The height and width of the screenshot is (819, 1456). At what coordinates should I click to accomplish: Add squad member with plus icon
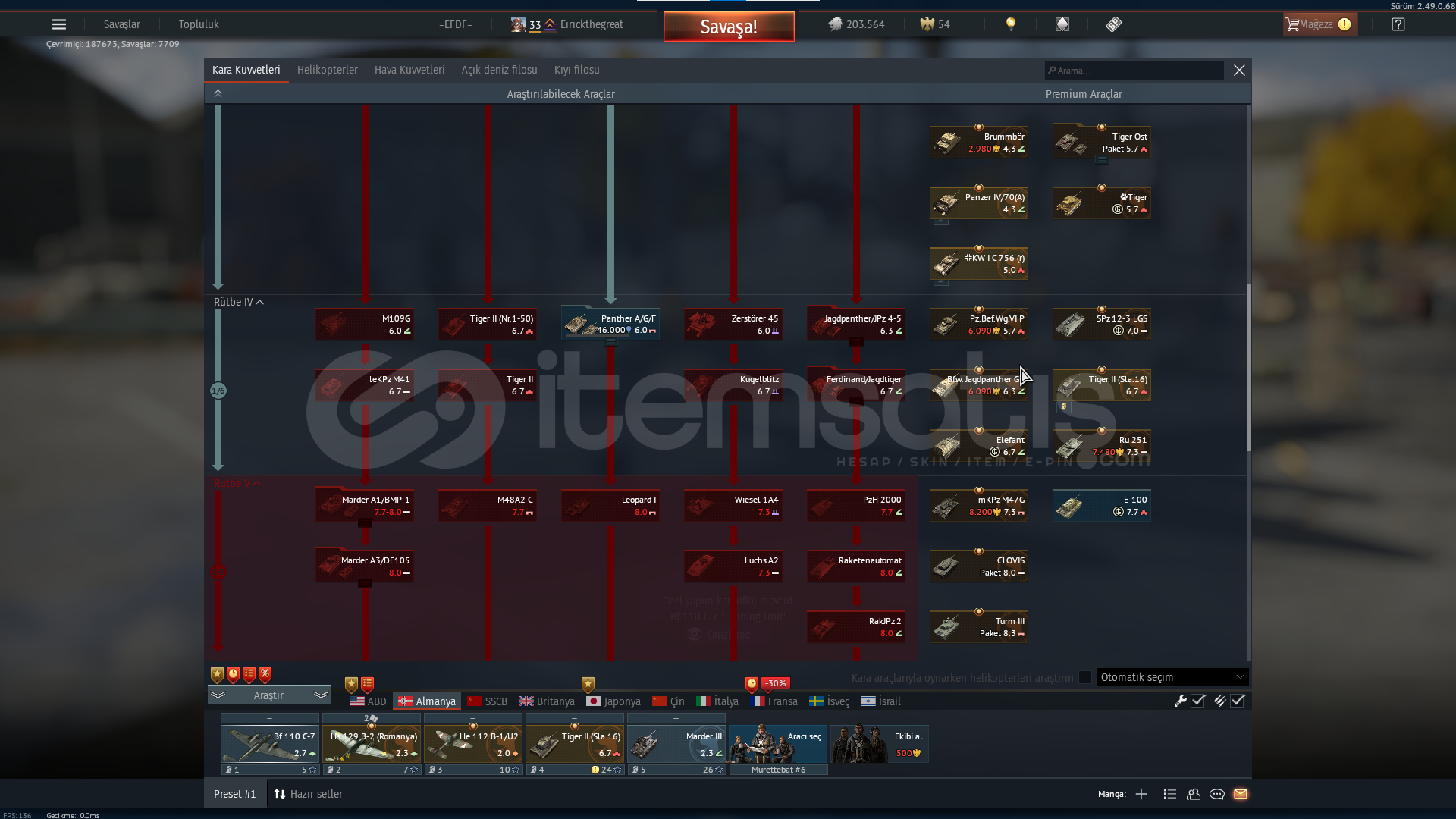tap(1141, 794)
